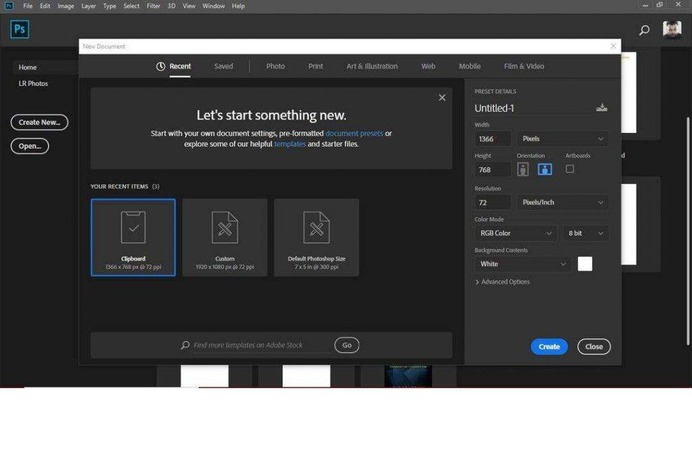
Task: Open the Window menu
Action: tap(214, 6)
